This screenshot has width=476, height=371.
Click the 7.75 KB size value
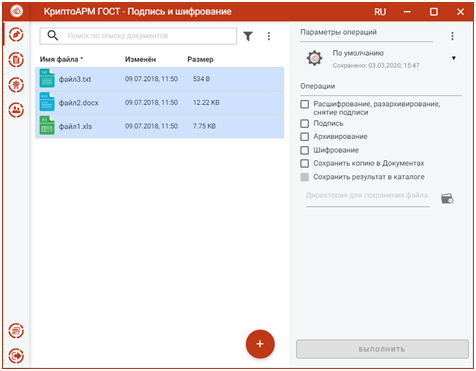point(204,126)
